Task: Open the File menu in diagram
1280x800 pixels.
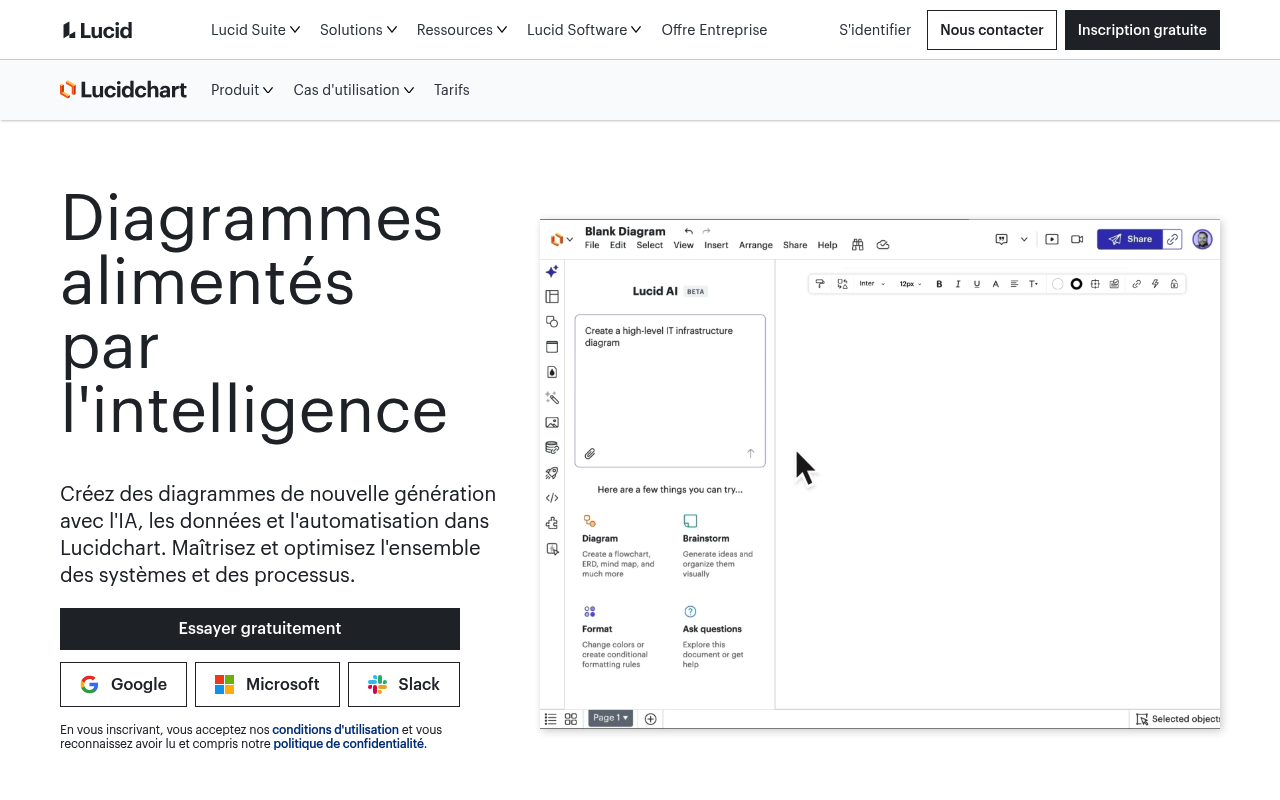Action: pos(592,245)
